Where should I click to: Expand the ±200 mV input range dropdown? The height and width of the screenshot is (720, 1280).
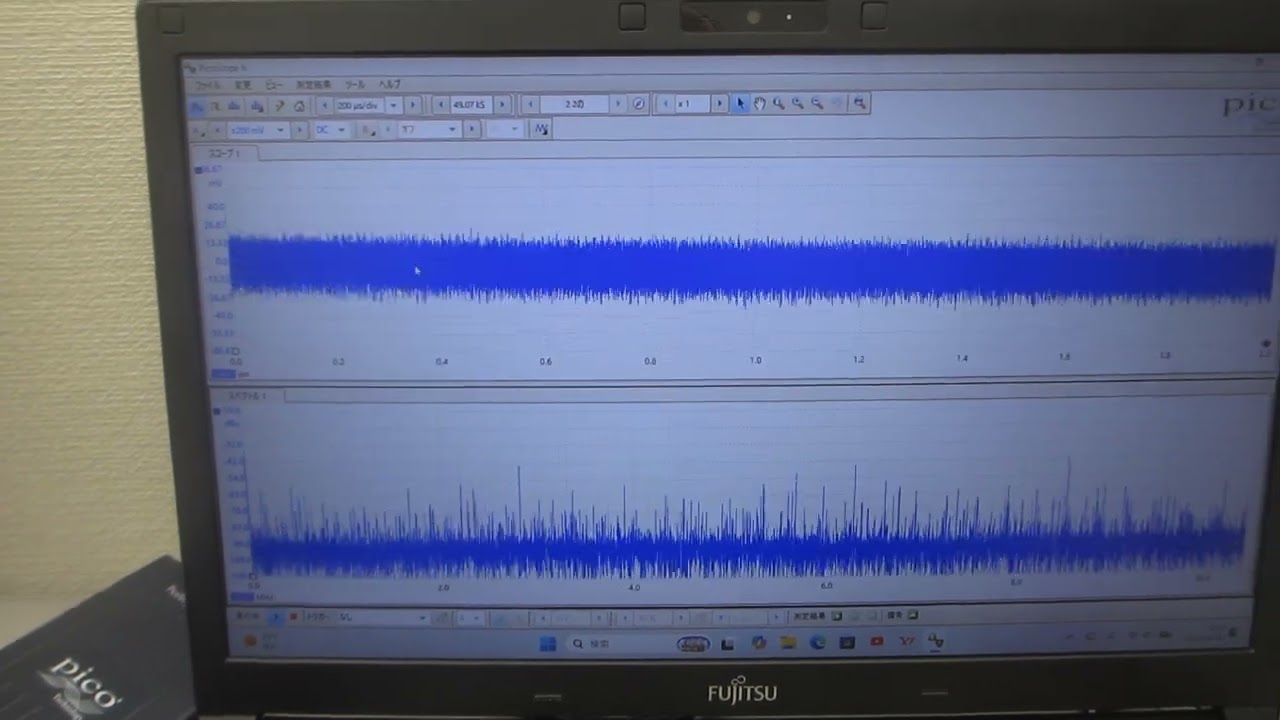[280, 130]
